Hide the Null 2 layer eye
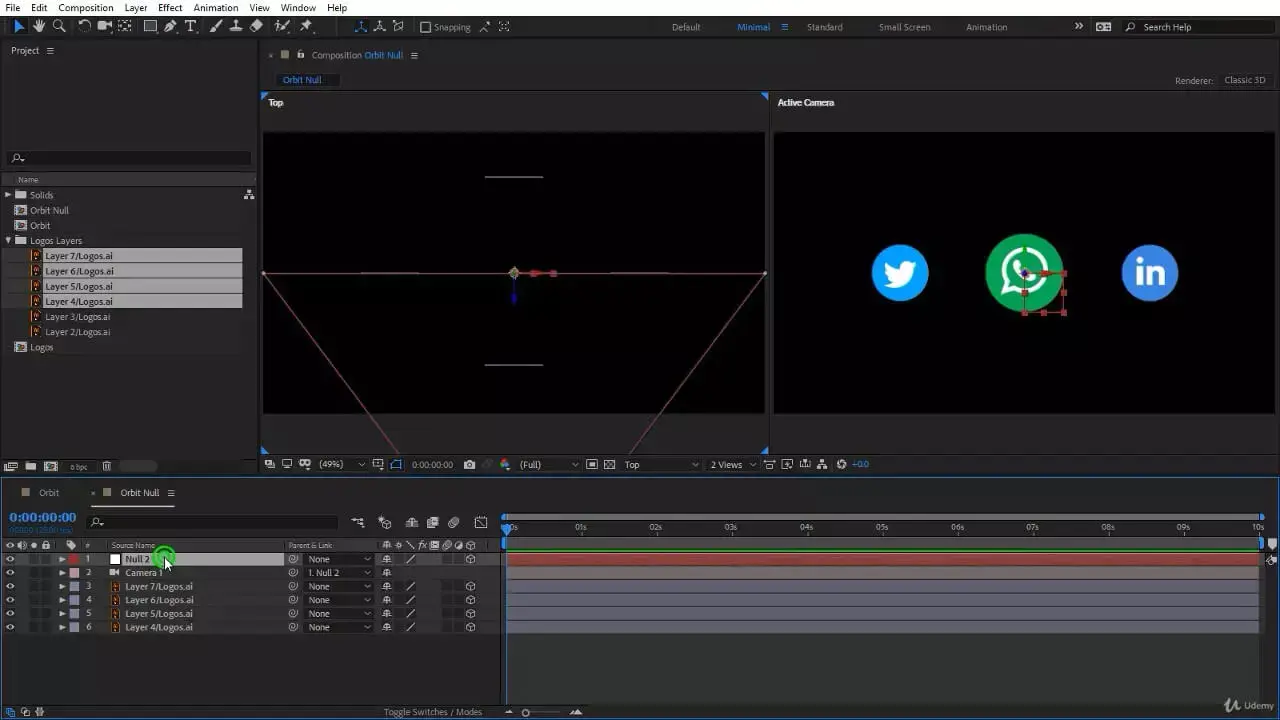This screenshot has width=1280, height=720. pyautogui.click(x=10, y=559)
